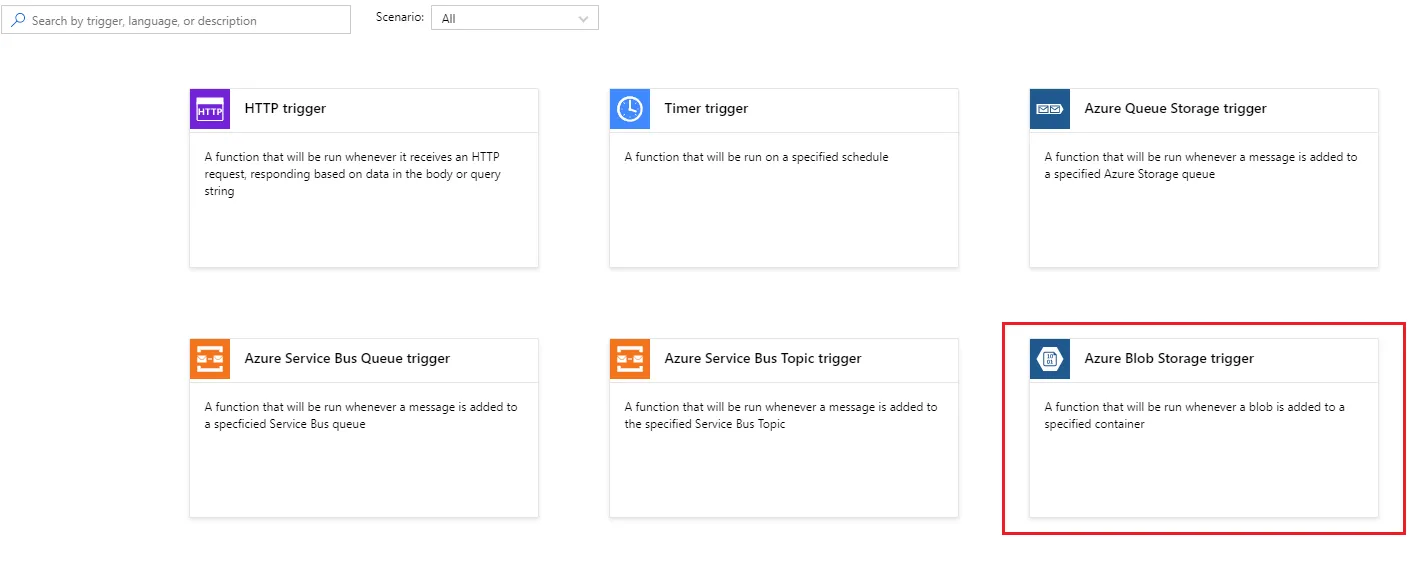Screen dimensions: 1422x569
Task: Click the Timer trigger clock icon
Action: pos(630,109)
